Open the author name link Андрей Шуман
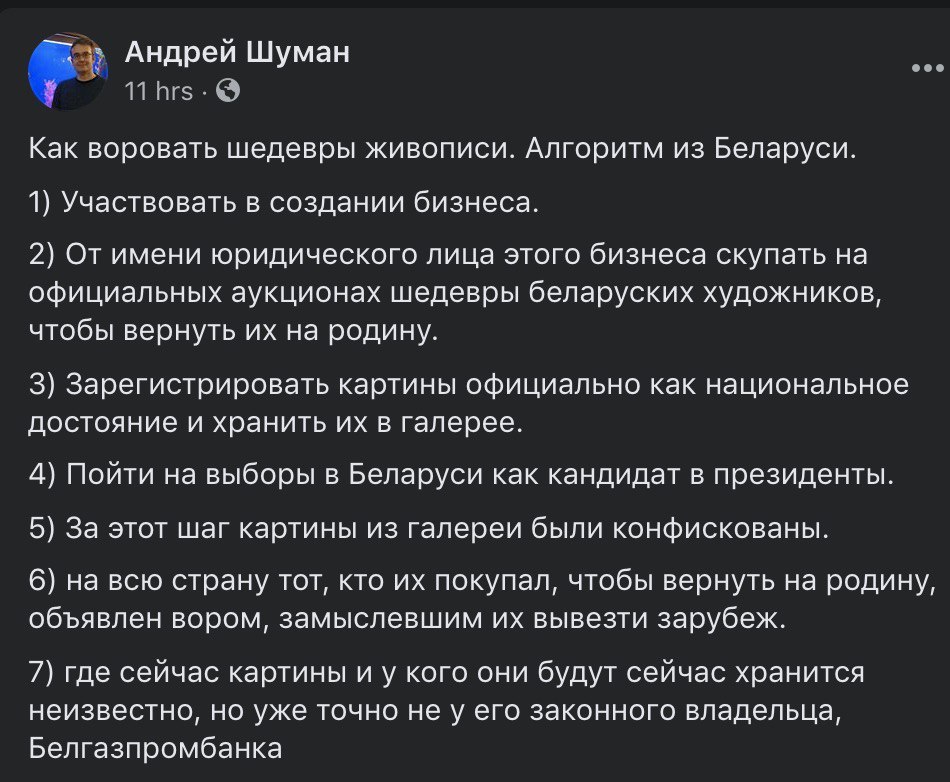The image size is (950, 782). point(237,52)
